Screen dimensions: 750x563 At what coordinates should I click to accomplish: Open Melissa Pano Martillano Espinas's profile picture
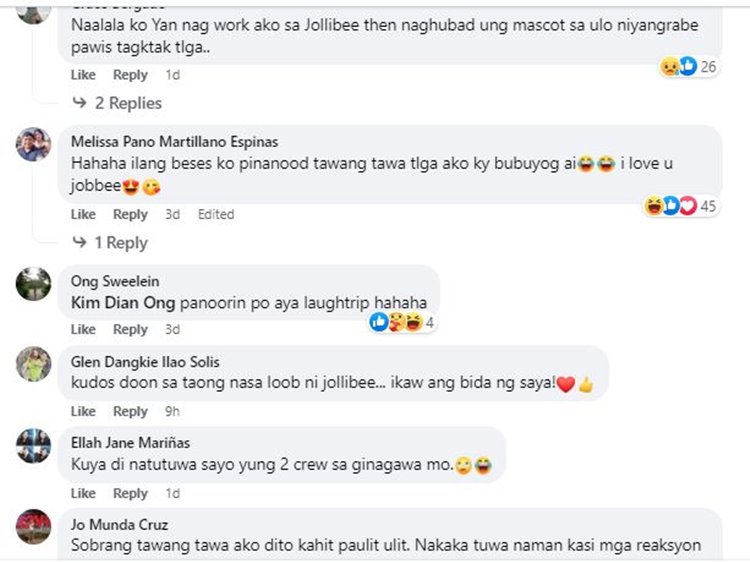33,145
